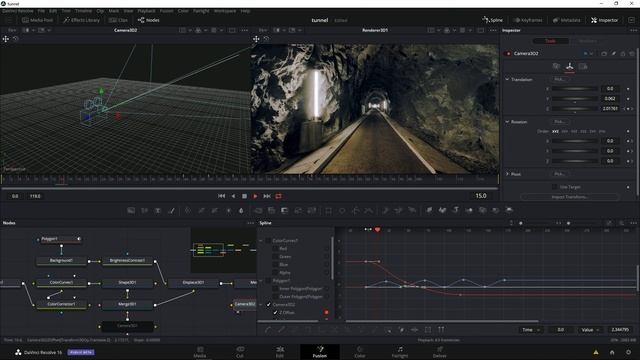The width and height of the screenshot is (640, 360).
Task: Play the composition forward
Action: click(255, 196)
